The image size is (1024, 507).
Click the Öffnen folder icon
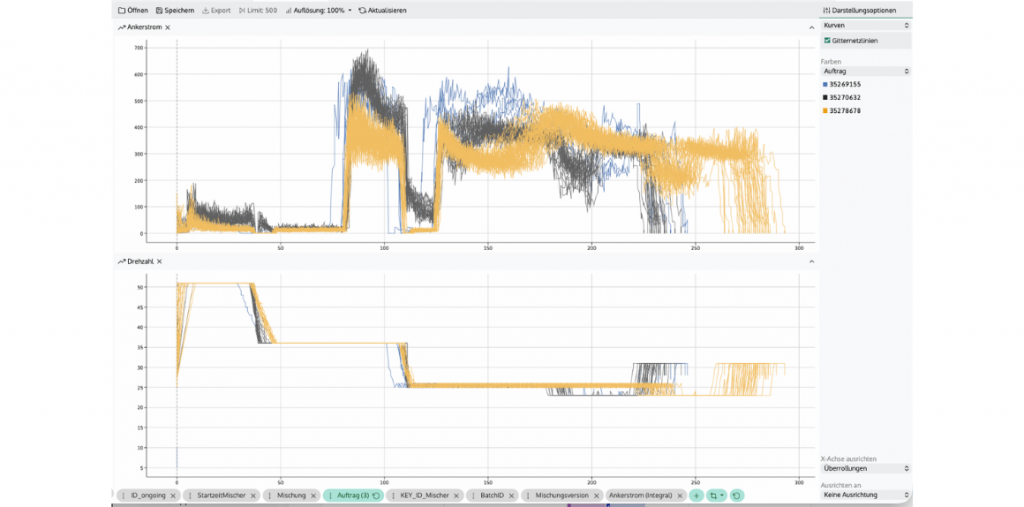click(122, 10)
